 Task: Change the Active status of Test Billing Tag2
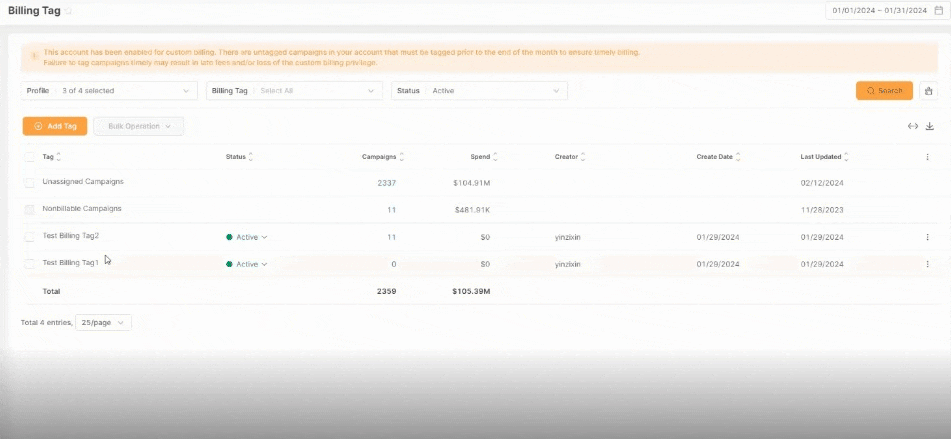coord(247,237)
